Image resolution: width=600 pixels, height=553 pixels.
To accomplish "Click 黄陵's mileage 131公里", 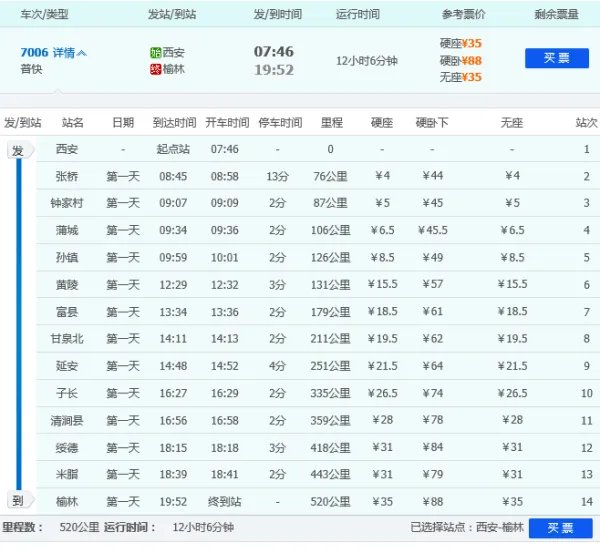I will point(331,285).
